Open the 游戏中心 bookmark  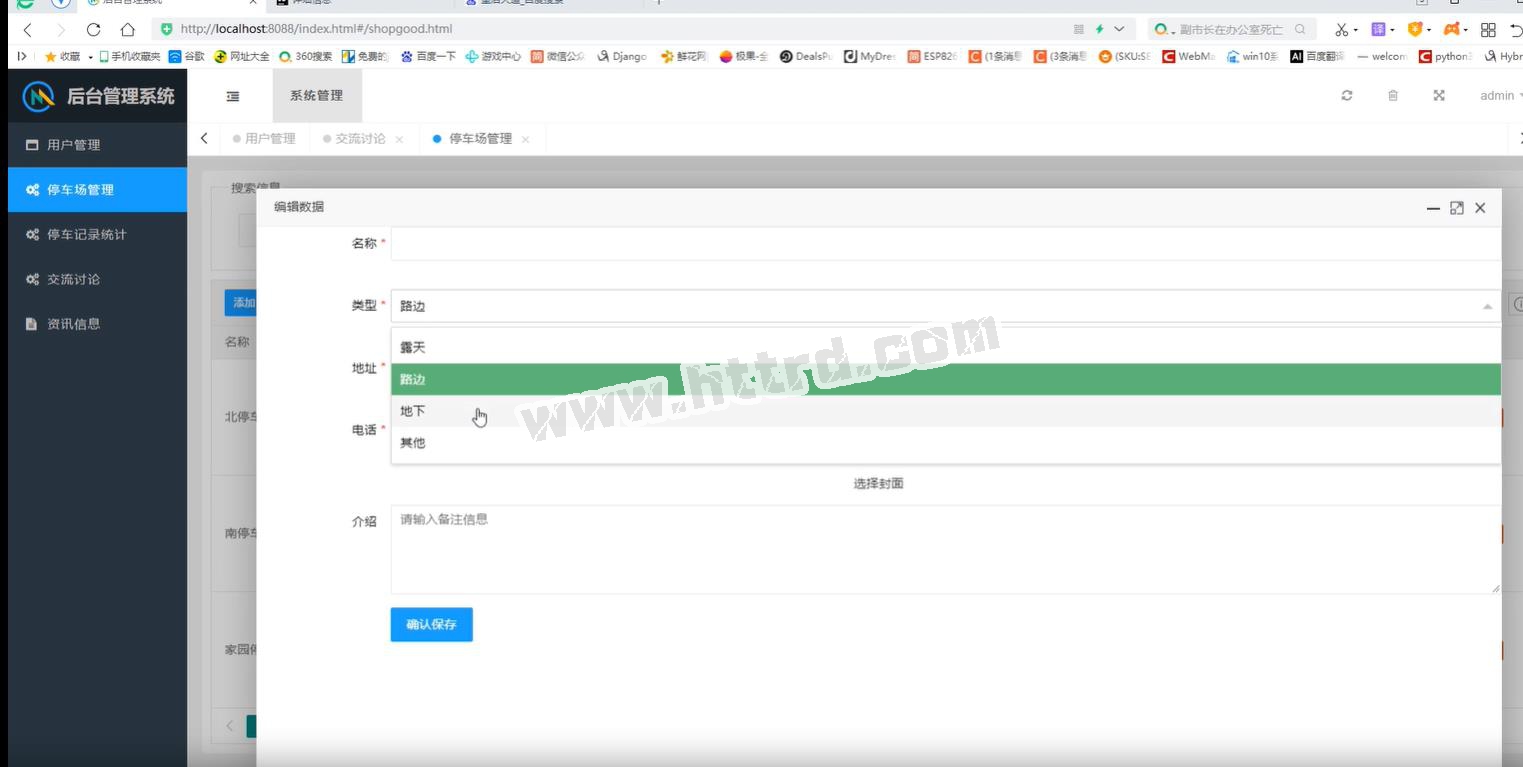(x=493, y=57)
